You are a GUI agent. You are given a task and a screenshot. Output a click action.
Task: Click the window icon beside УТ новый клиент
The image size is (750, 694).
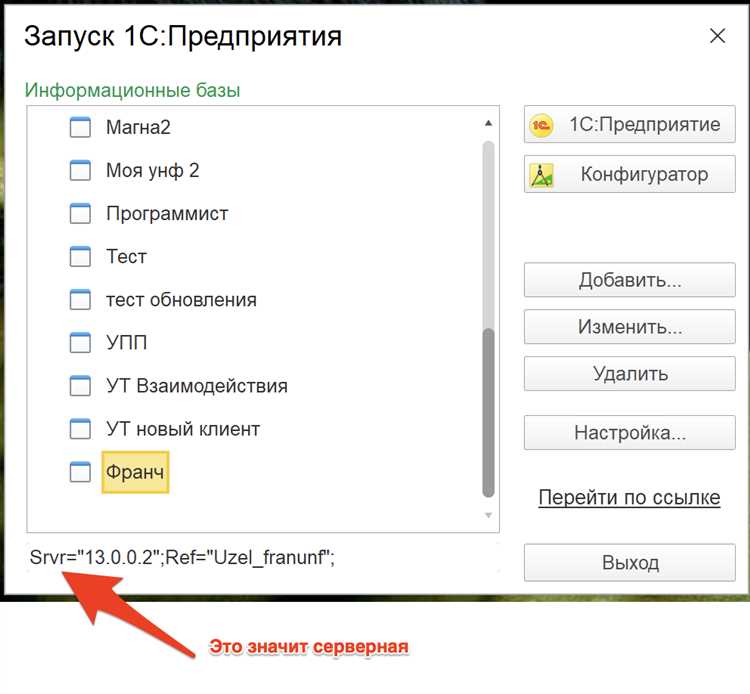[x=80, y=429]
